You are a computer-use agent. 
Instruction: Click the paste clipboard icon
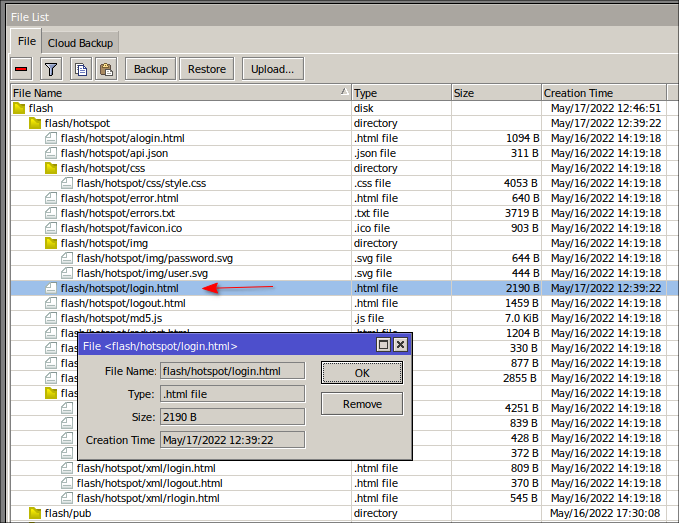pos(106,69)
